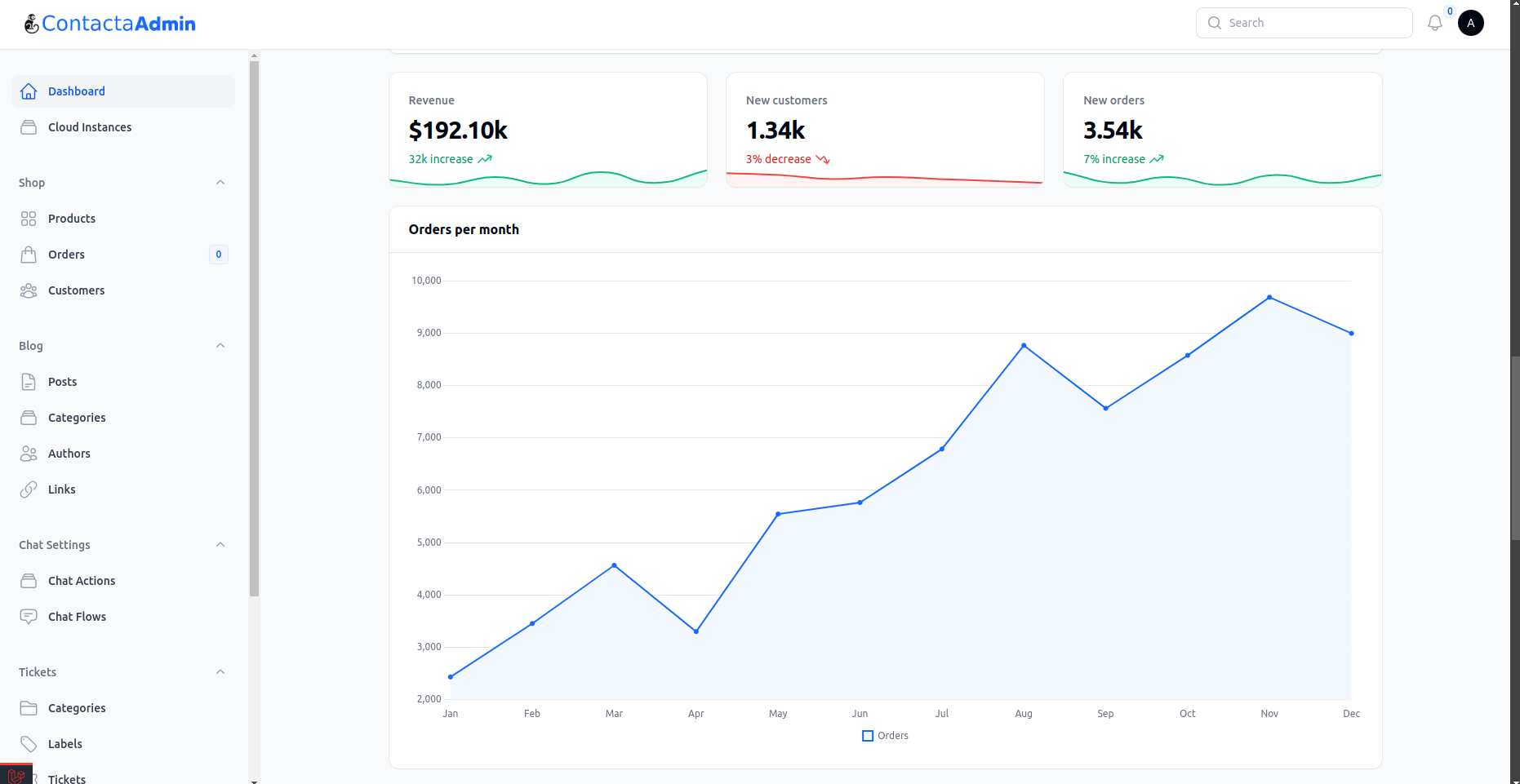The image size is (1520, 784).
Task: Collapse the Shop section
Action: point(220,183)
